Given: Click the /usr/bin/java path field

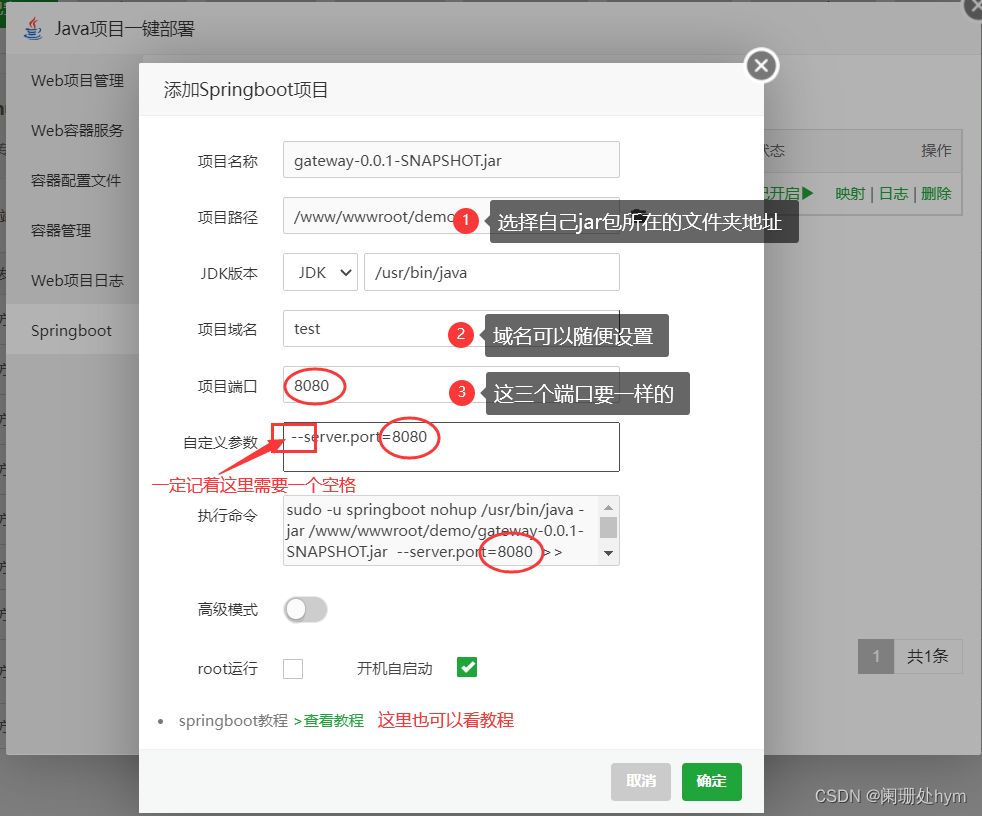Looking at the screenshot, I should point(492,272).
